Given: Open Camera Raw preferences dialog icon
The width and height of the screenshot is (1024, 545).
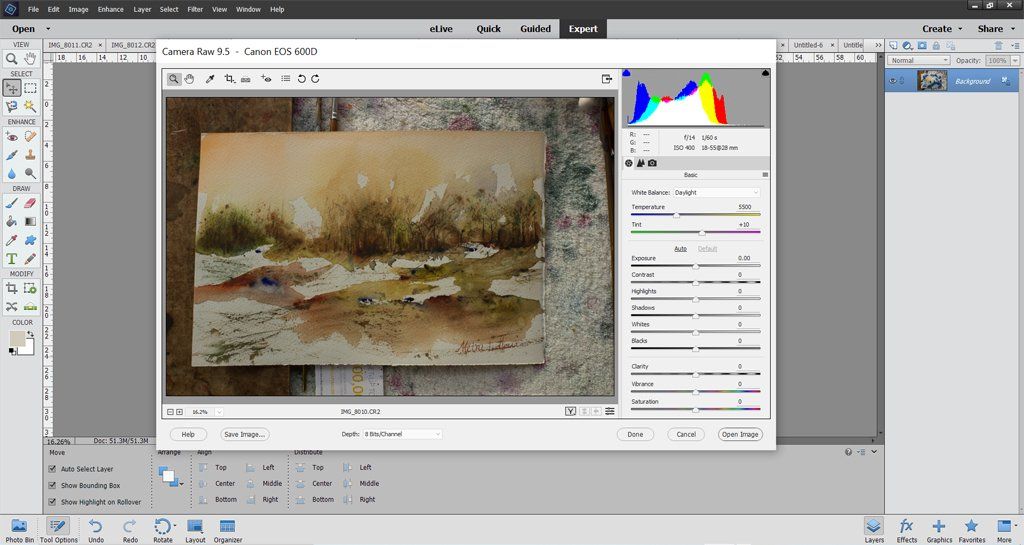Looking at the screenshot, I should point(285,79).
